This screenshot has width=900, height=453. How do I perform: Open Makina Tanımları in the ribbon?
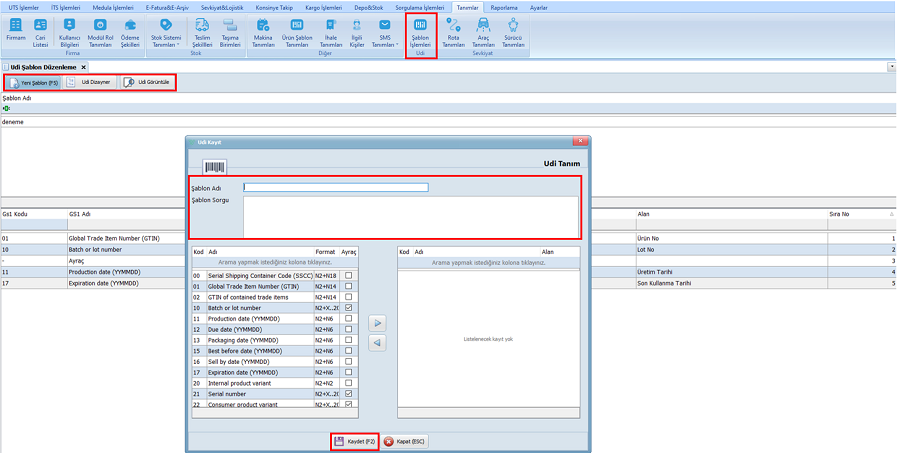pyautogui.click(x=263, y=33)
